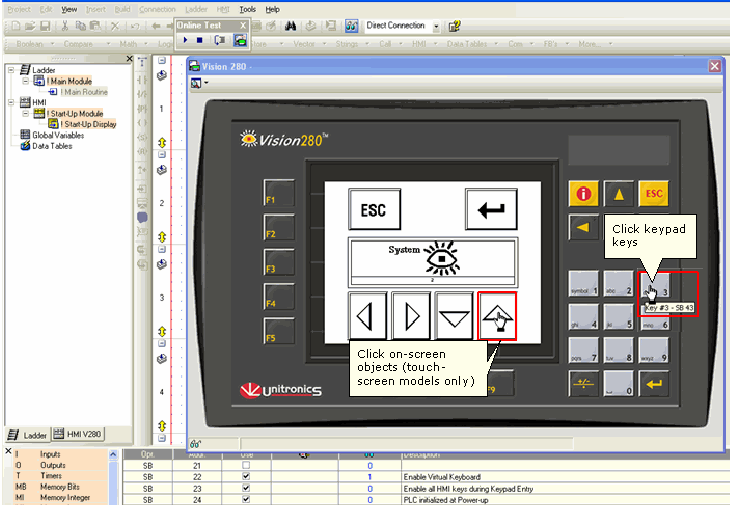
Task: Click the yellow up-arrow key on keypad
Action: (x=619, y=193)
